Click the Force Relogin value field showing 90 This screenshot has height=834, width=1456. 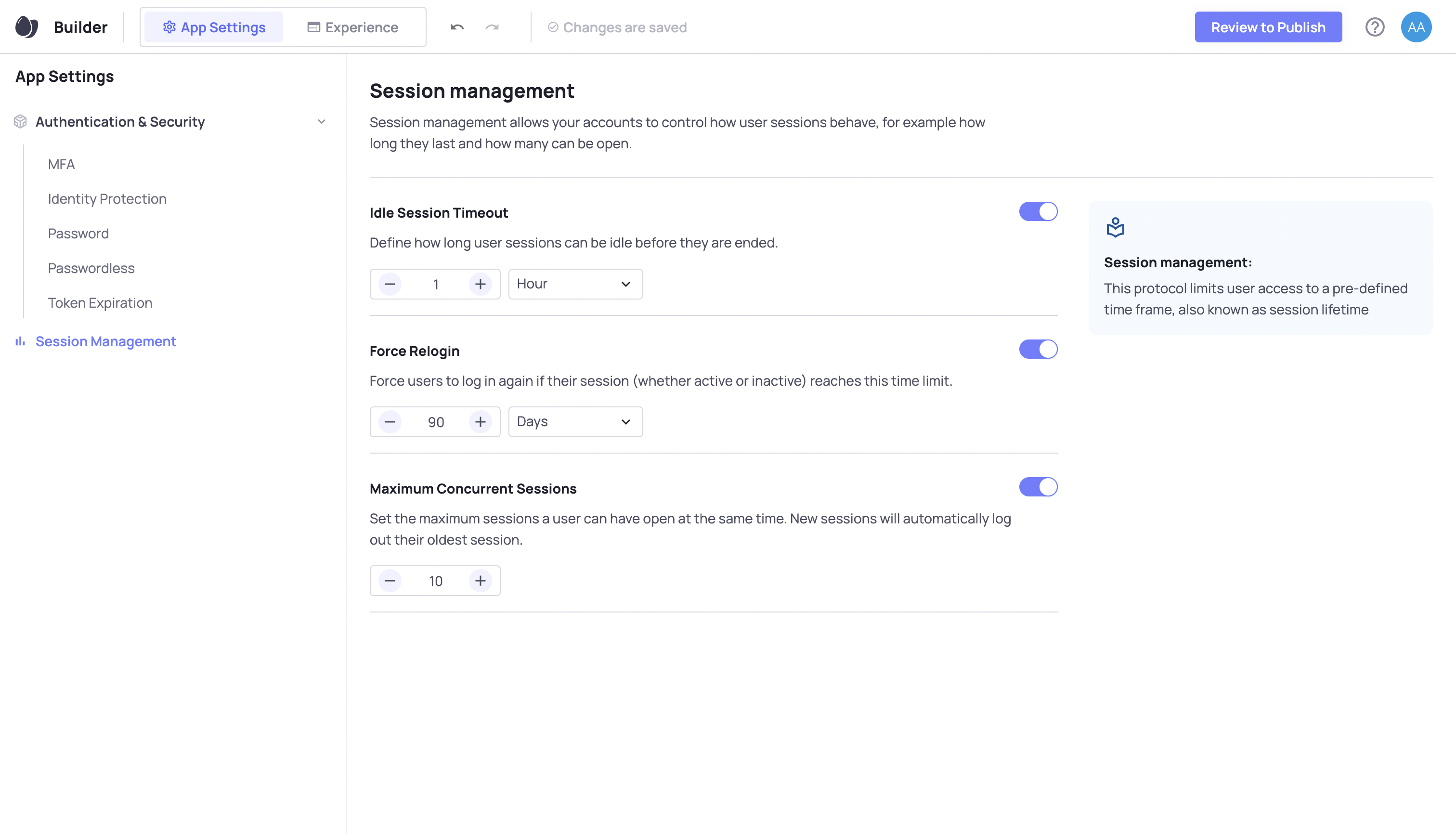point(435,422)
